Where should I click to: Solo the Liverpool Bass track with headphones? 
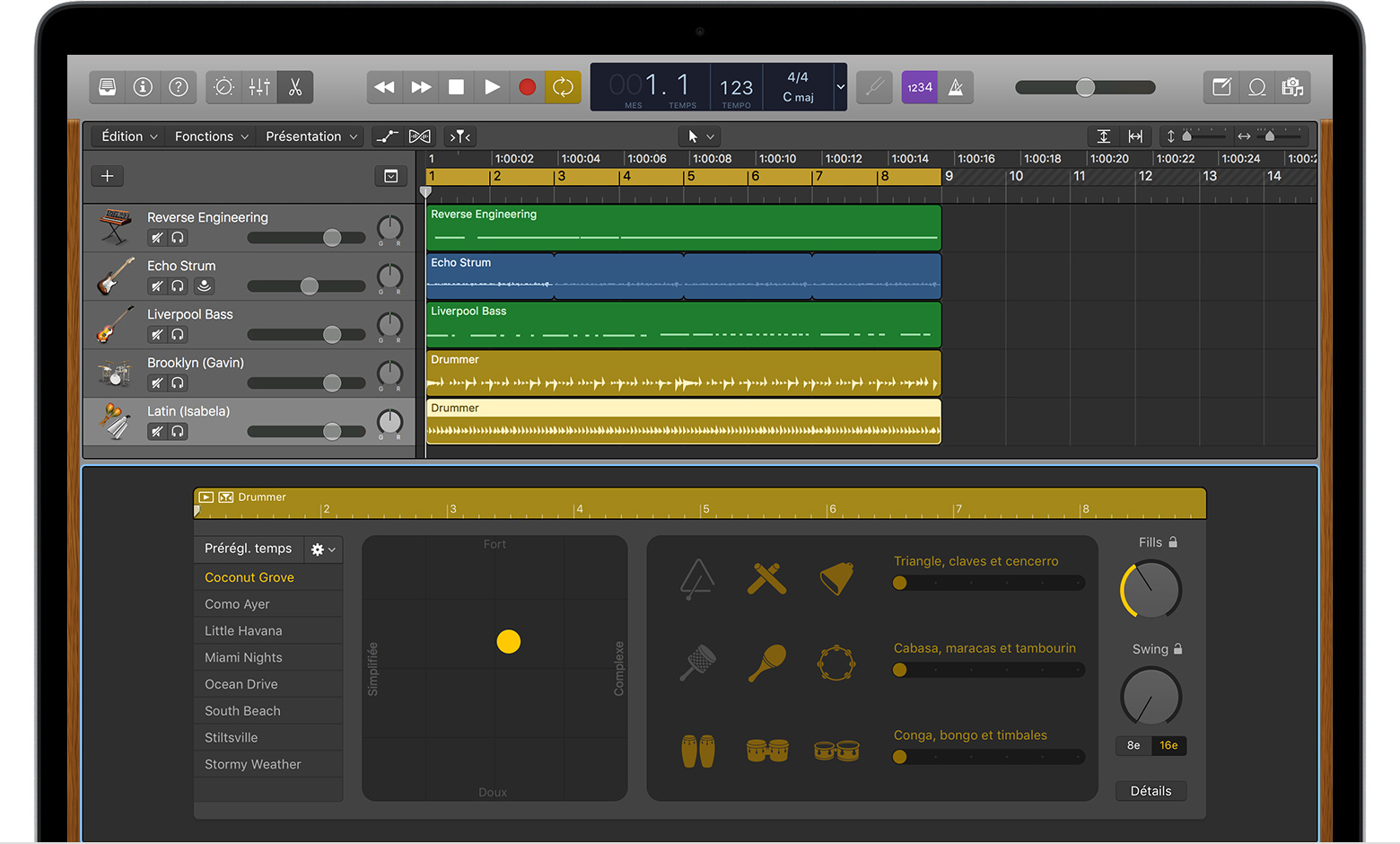pos(178,335)
